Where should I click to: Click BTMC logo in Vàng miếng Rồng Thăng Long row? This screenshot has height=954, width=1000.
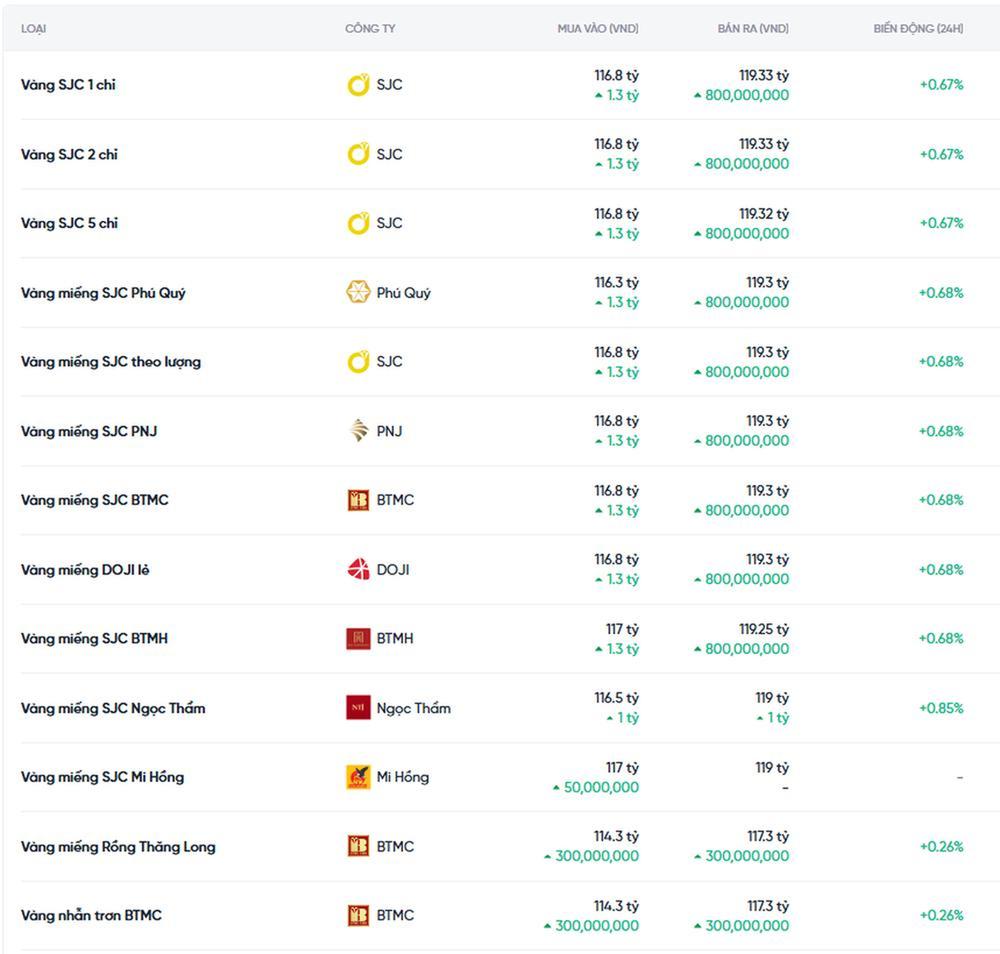[358, 846]
